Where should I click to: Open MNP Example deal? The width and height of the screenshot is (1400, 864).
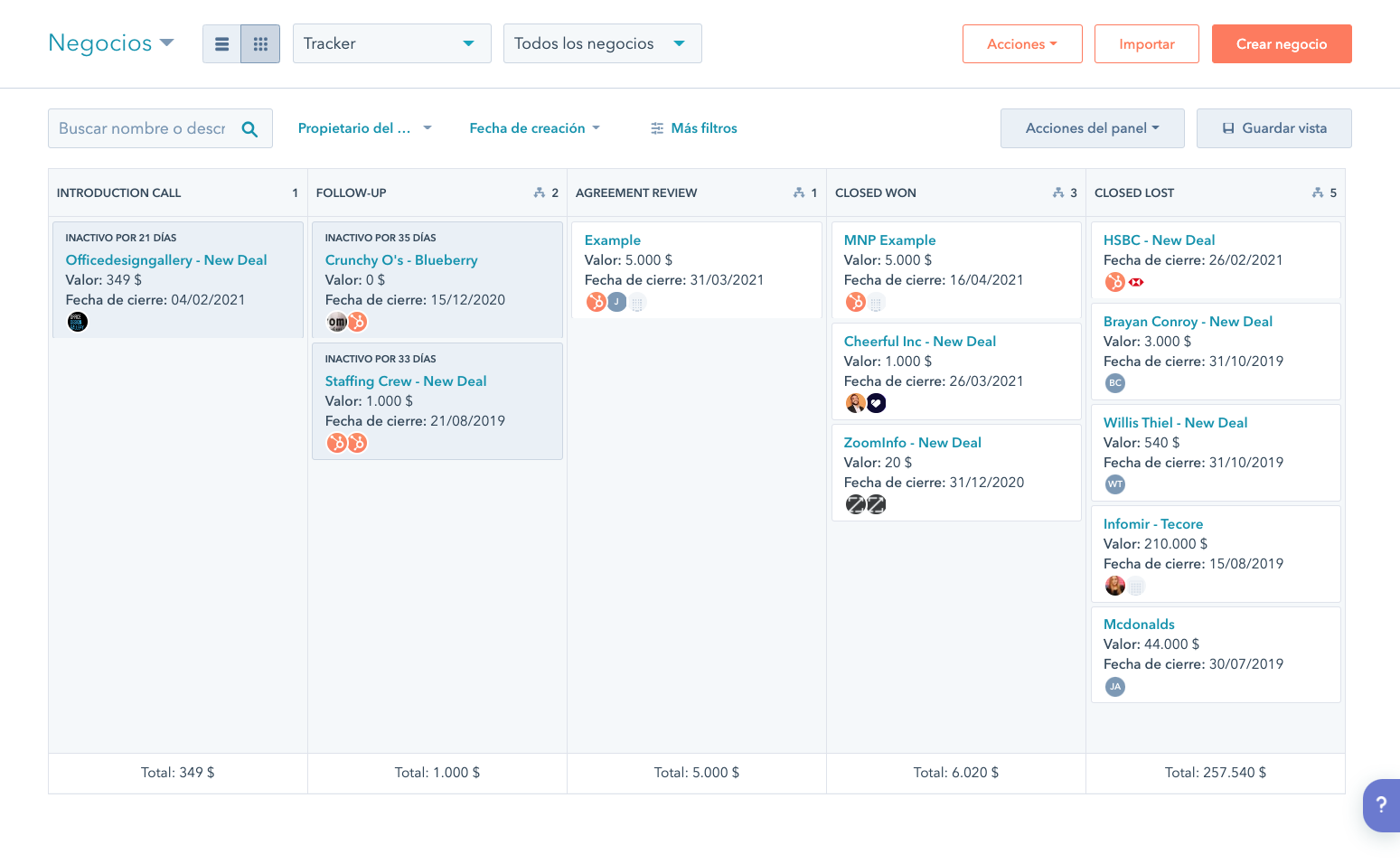[x=889, y=240]
